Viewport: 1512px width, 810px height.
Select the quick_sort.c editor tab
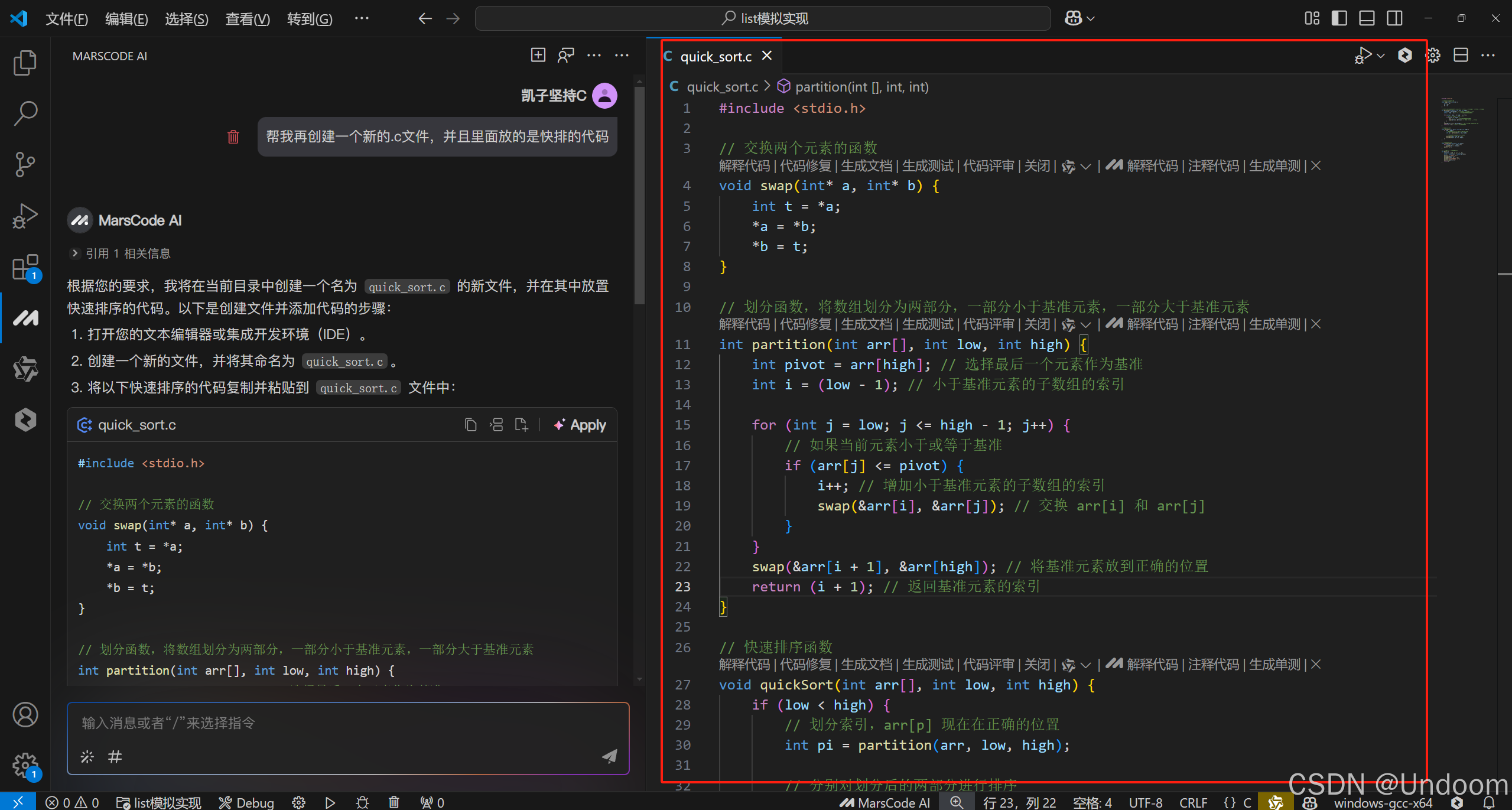(x=716, y=57)
